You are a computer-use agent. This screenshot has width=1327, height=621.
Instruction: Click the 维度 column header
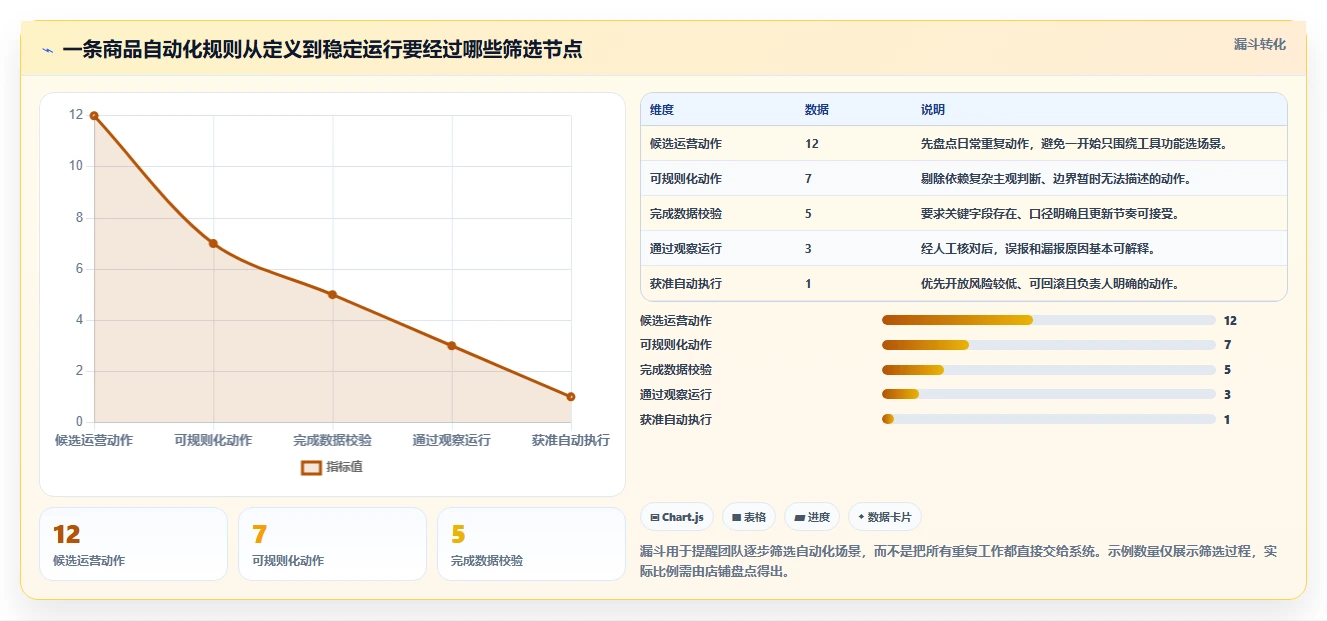(x=661, y=110)
